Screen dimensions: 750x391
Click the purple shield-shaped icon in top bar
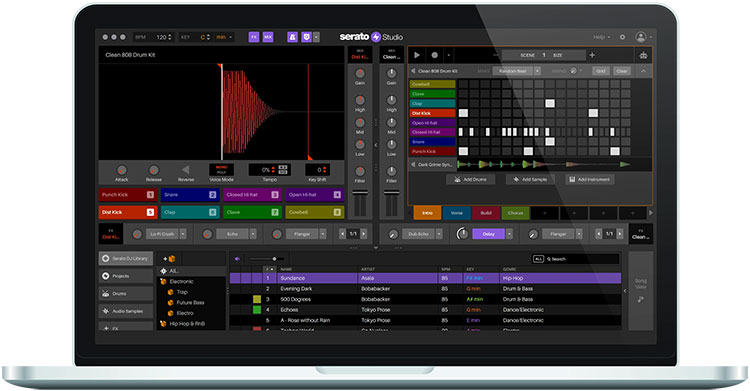coord(306,37)
